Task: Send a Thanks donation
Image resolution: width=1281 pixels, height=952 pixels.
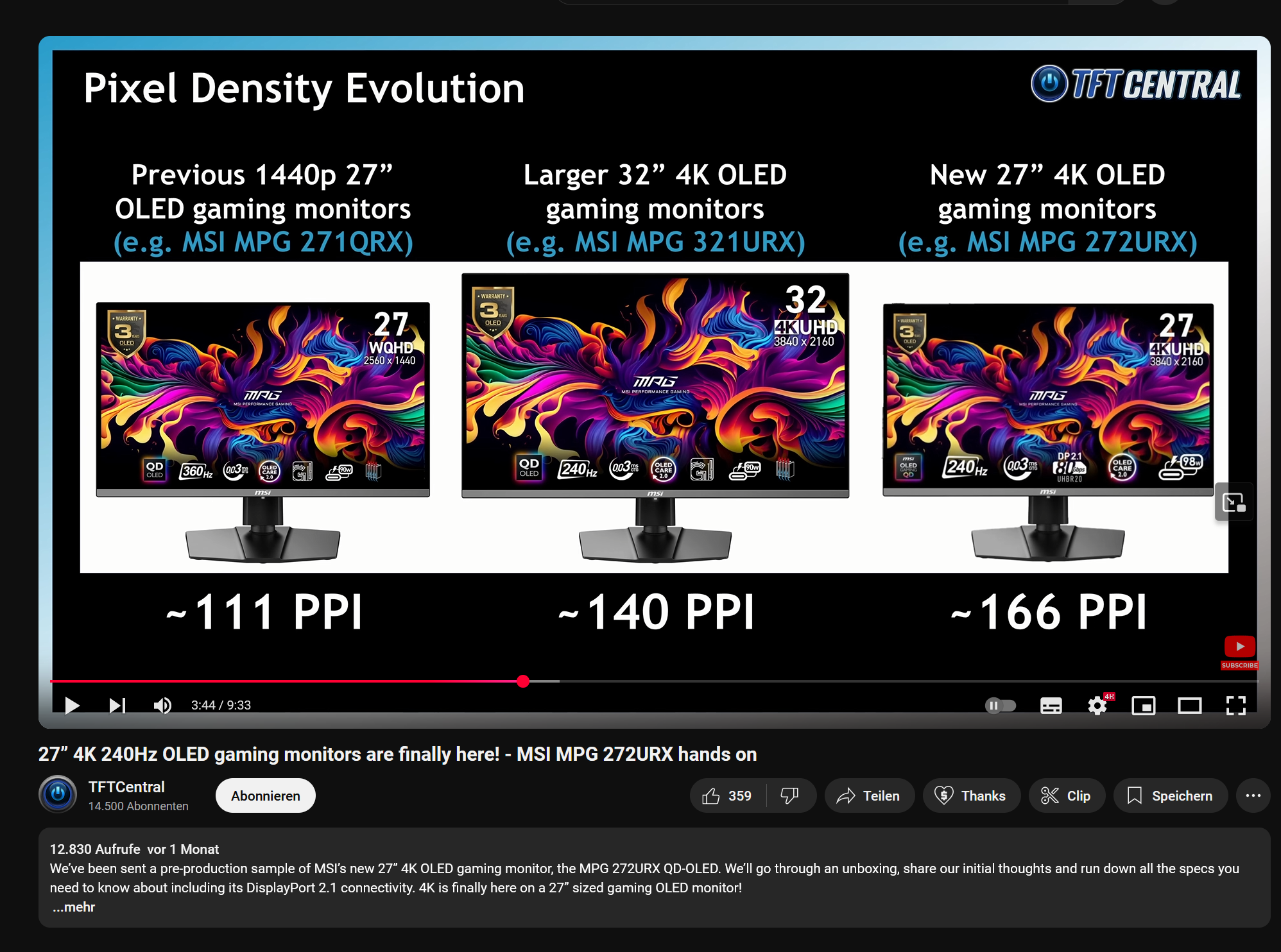Action: pos(971,796)
